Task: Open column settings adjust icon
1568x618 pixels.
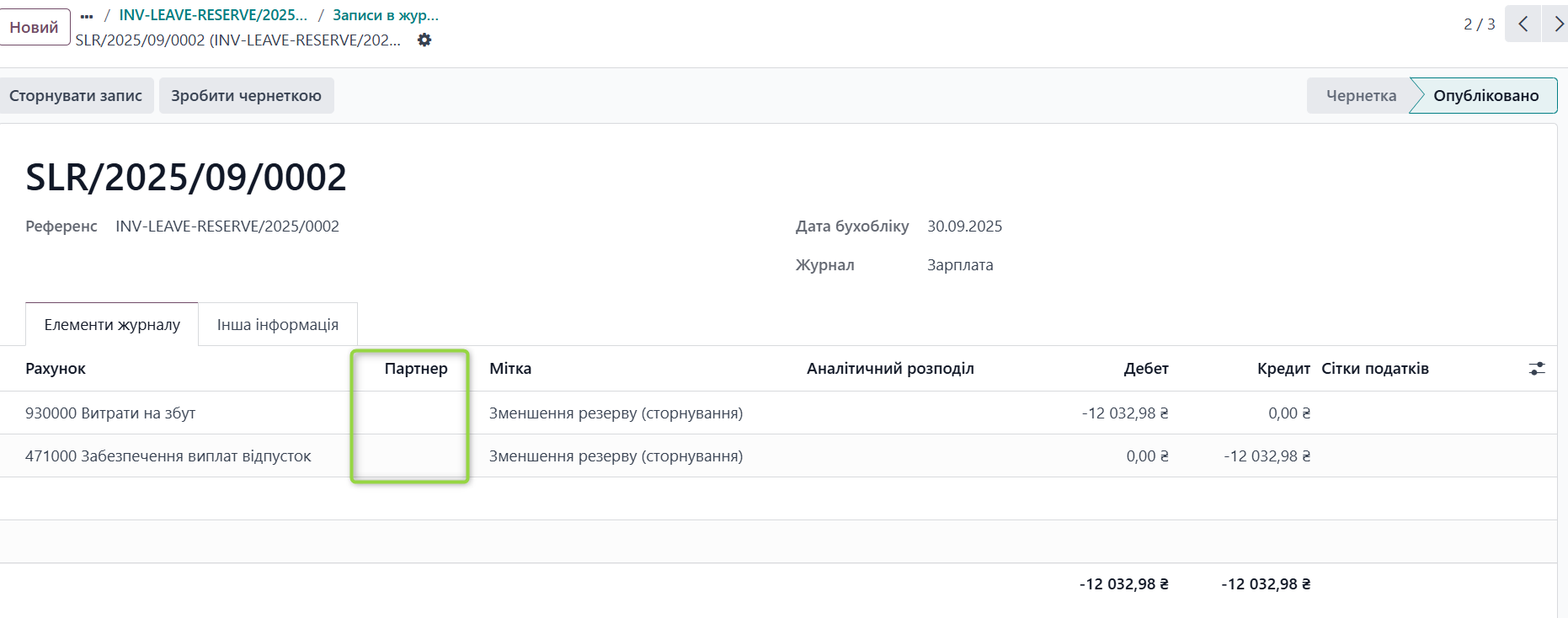Action: [x=1537, y=369]
